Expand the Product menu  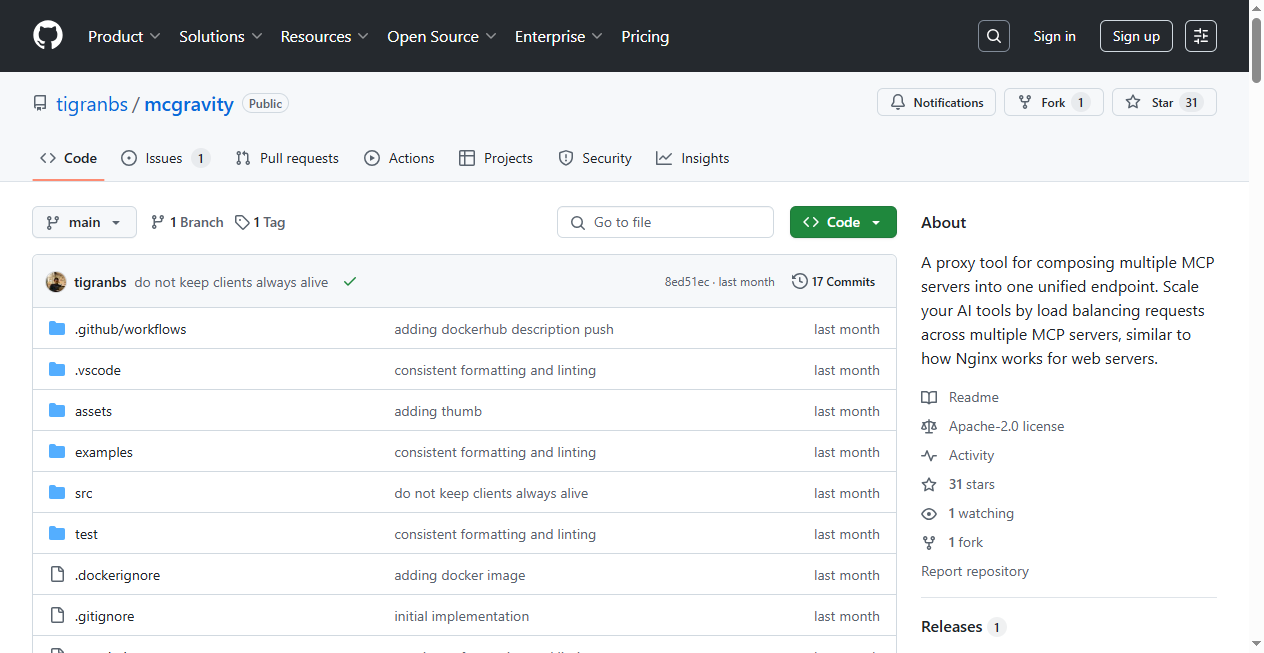(124, 36)
